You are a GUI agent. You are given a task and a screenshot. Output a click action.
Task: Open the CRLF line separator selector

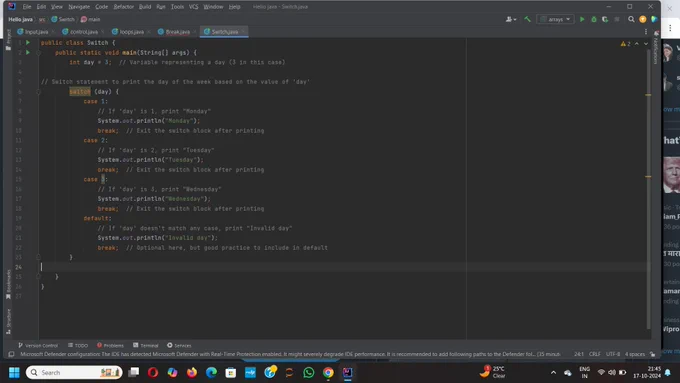(595, 354)
